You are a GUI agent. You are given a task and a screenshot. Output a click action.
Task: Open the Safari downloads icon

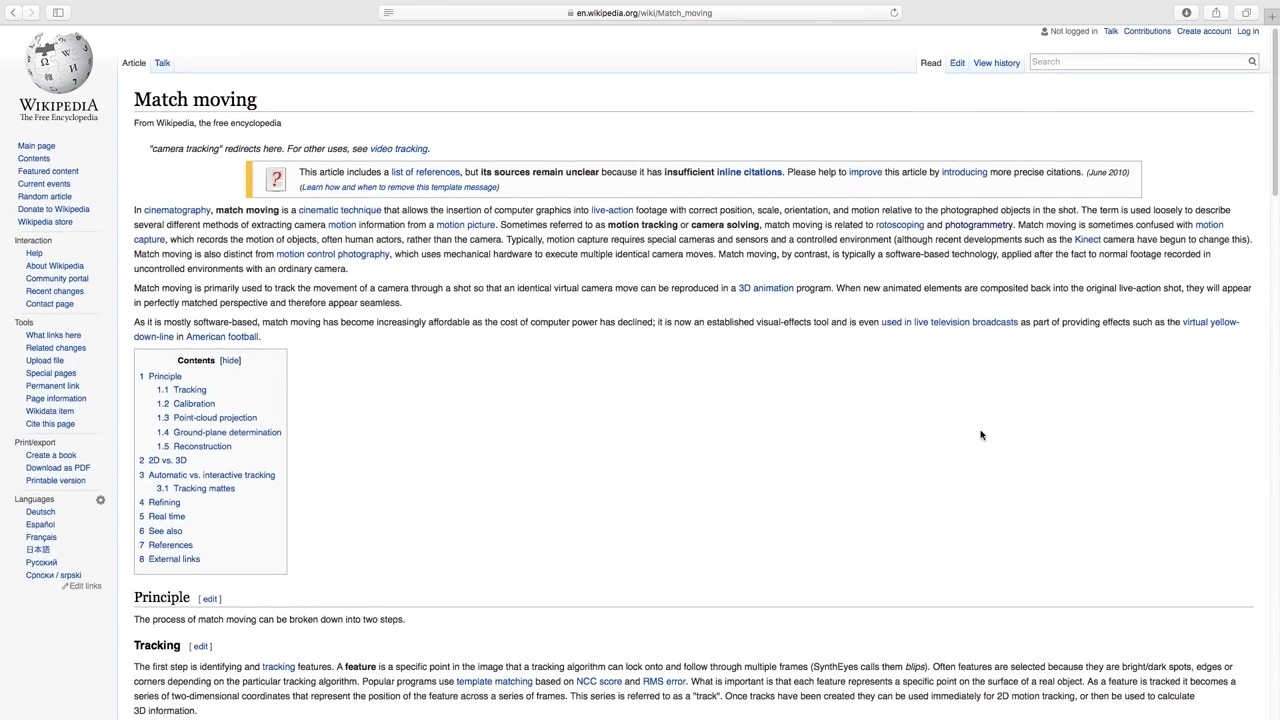click(x=1186, y=13)
